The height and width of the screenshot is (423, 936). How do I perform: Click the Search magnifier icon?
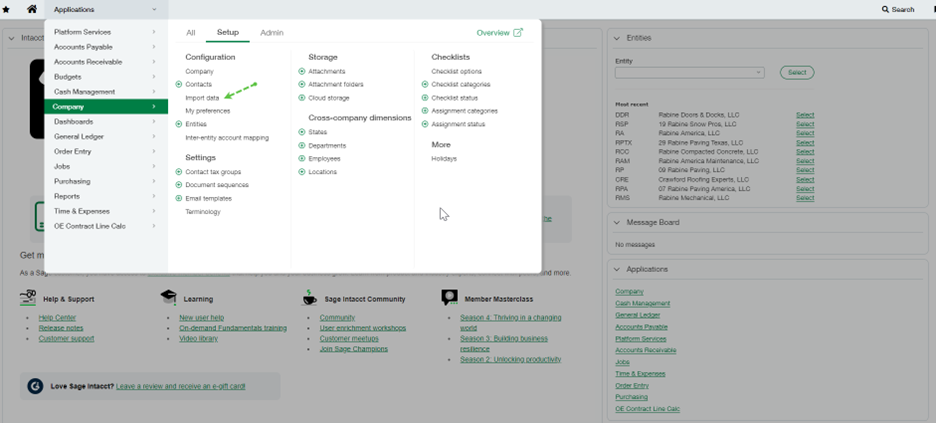click(885, 9)
